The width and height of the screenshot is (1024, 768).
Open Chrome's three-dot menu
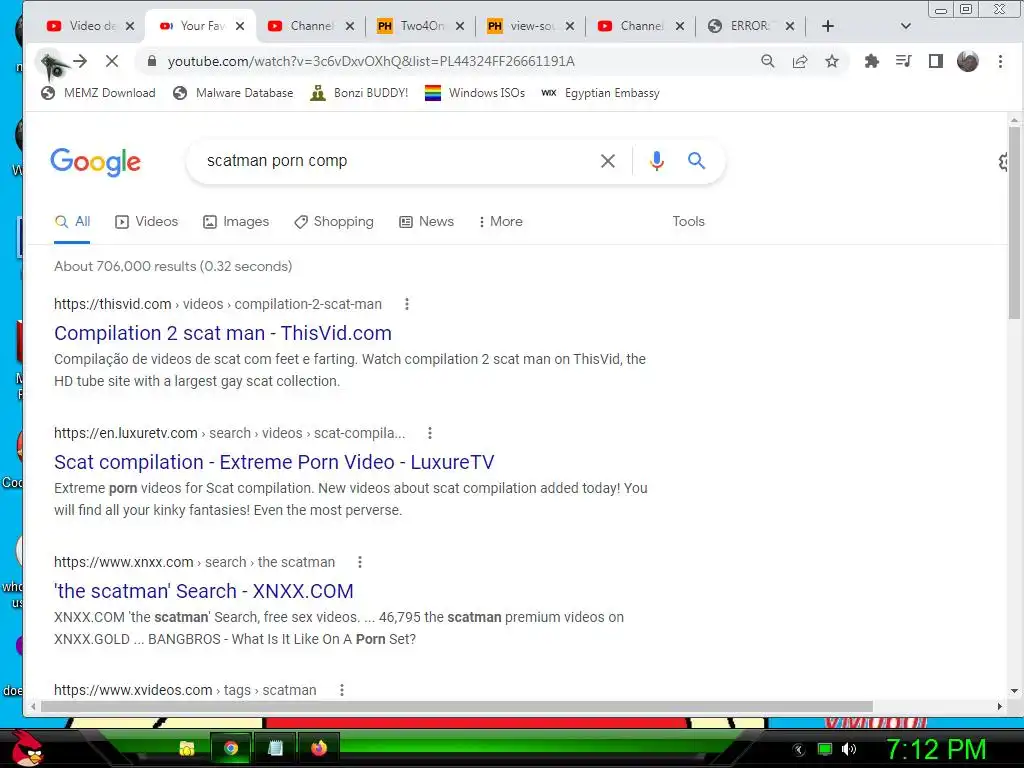point(1000,61)
